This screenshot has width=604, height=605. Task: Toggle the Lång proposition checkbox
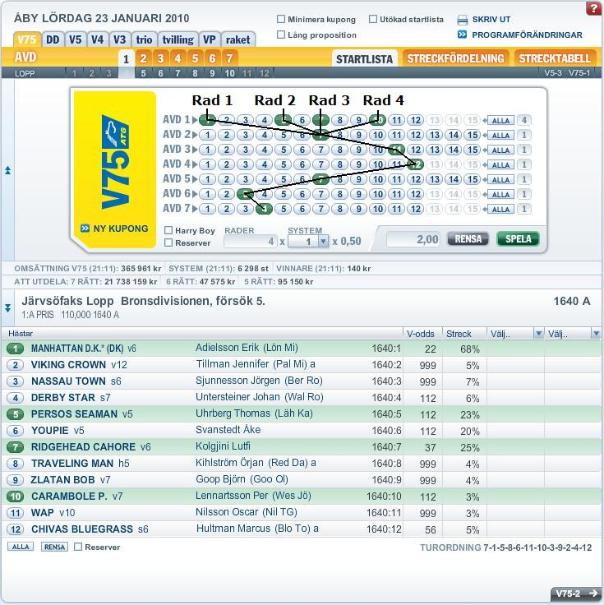pyautogui.click(x=281, y=36)
